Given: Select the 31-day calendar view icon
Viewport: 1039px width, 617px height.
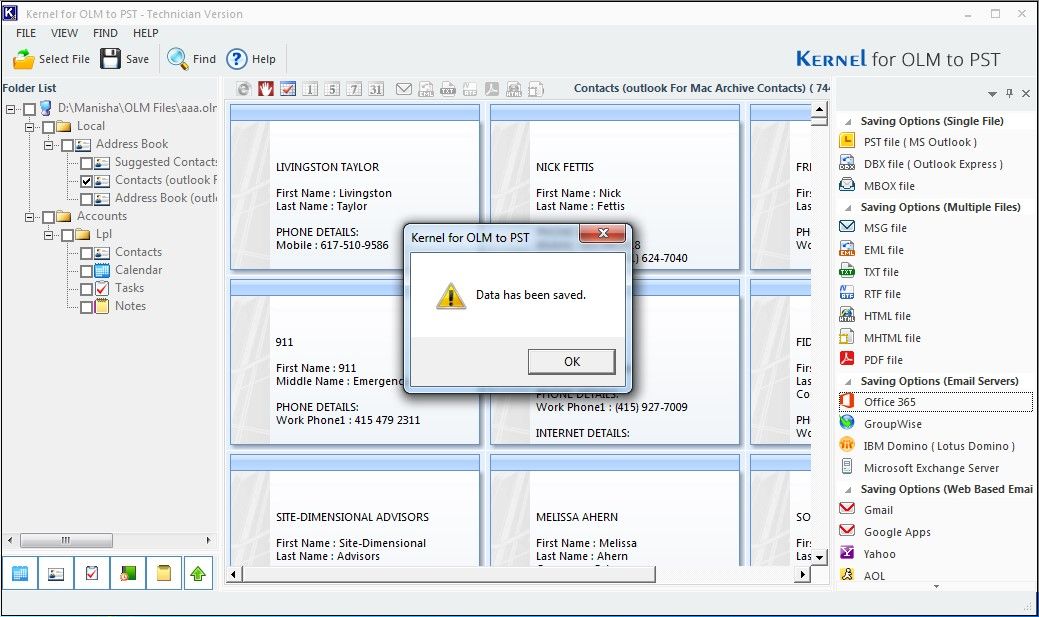Looking at the screenshot, I should 376,89.
